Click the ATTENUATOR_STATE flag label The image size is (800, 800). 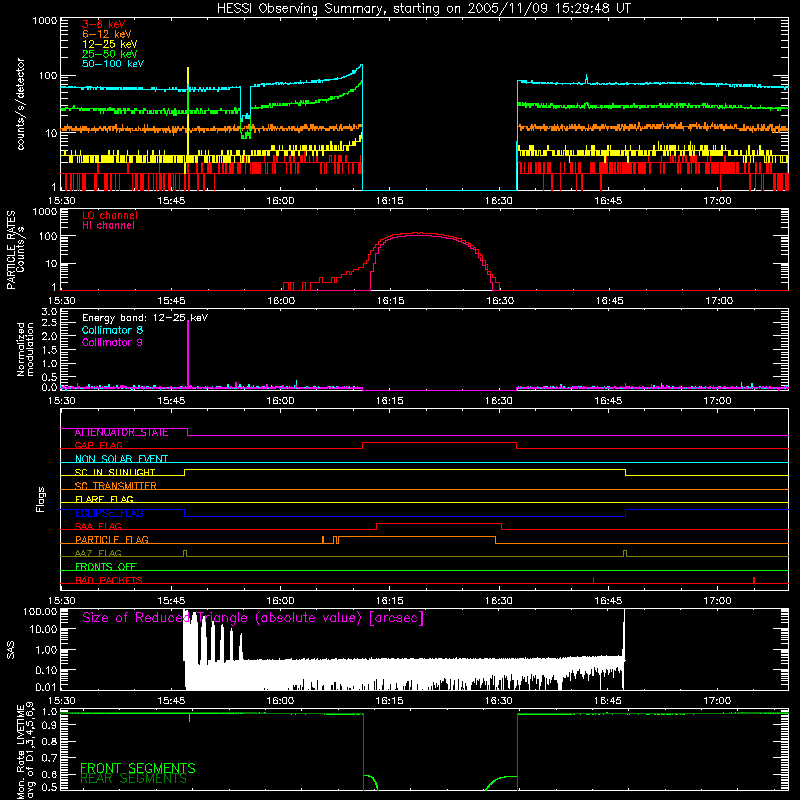(x=121, y=433)
